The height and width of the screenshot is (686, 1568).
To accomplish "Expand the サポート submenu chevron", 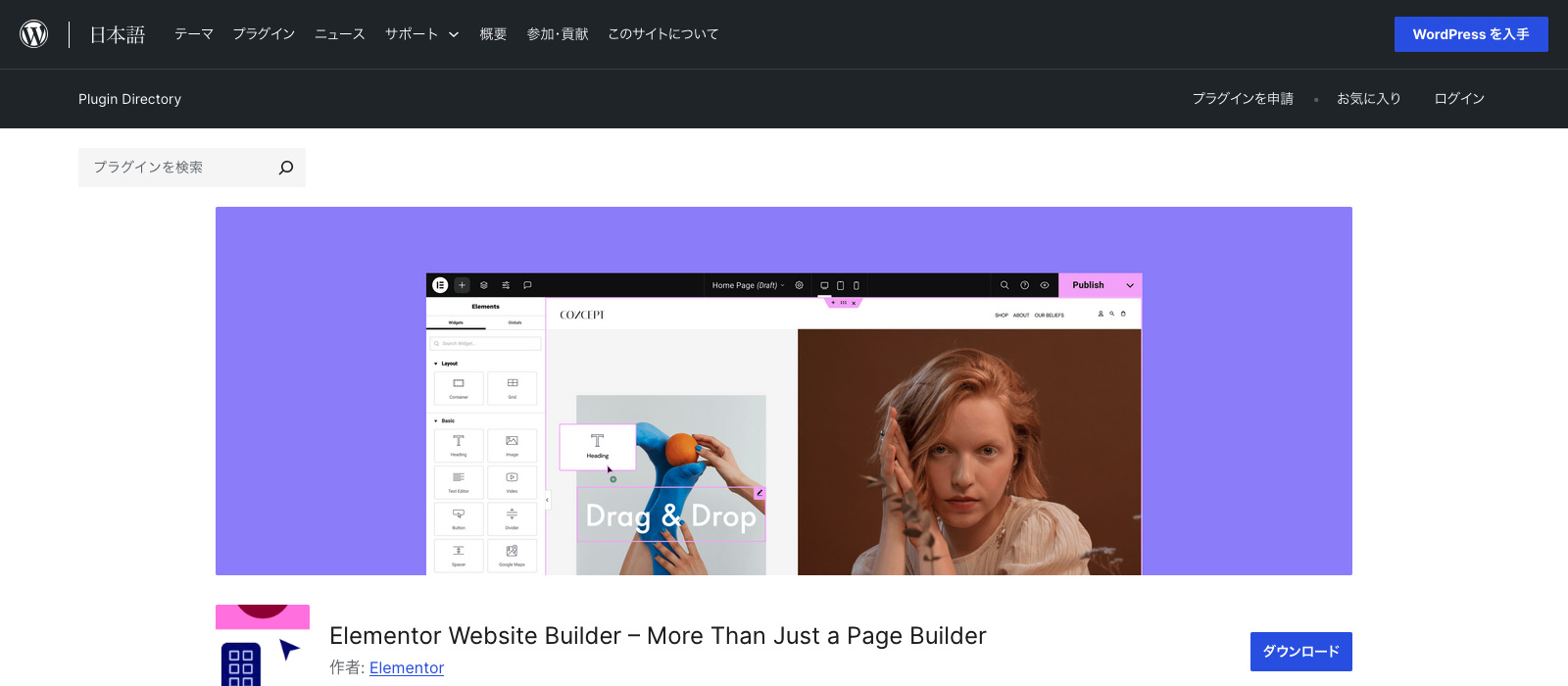I will tap(454, 34).
